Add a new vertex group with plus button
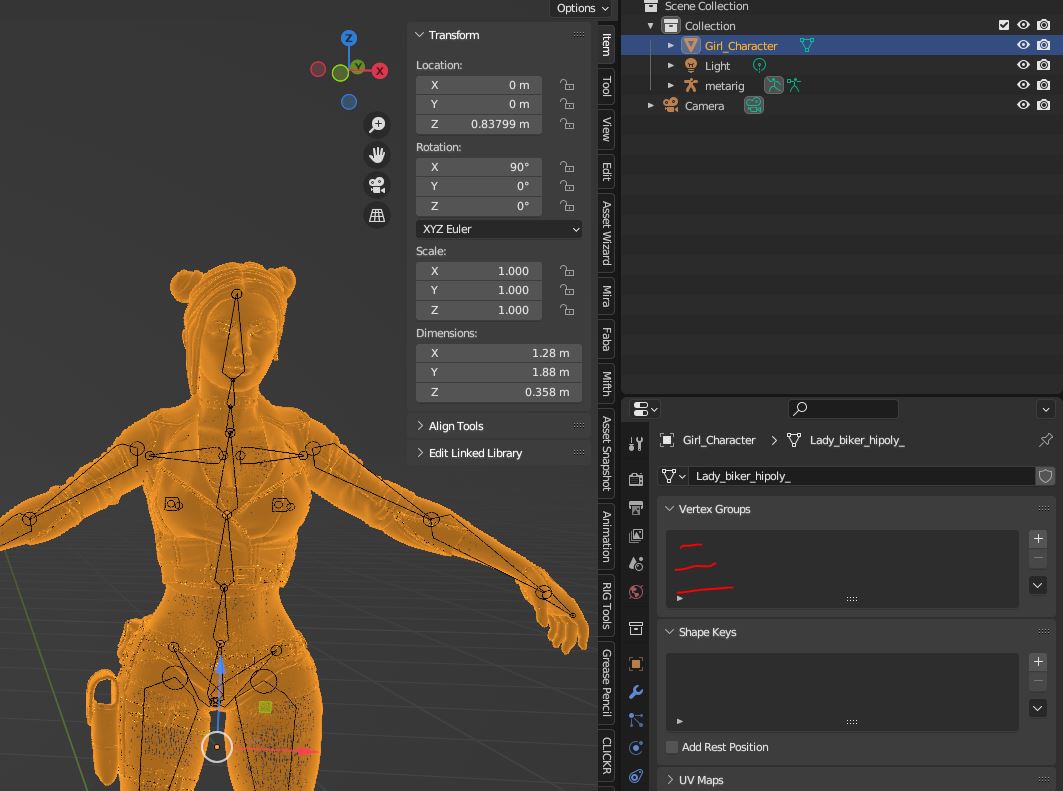The height and width of the screenshot is (791, 1063). pyautogui.click(x=1037, y=538)
